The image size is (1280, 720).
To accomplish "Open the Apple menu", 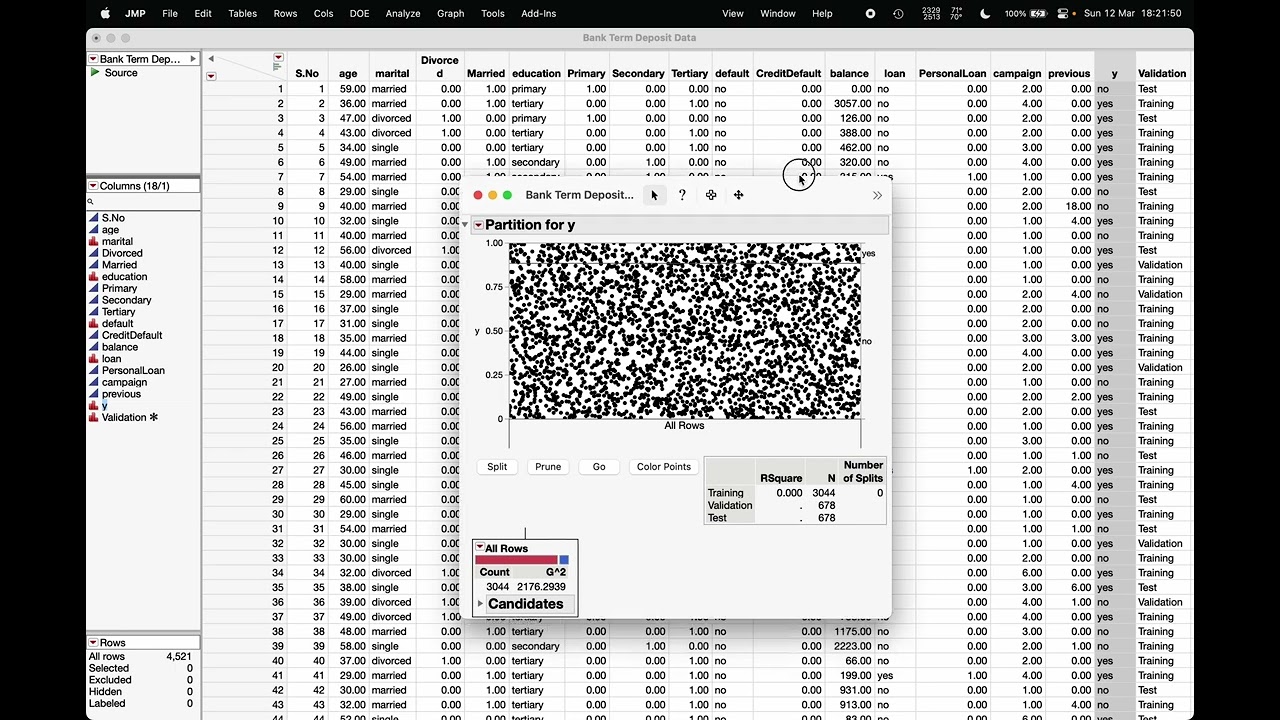I will tap(105, 14).
